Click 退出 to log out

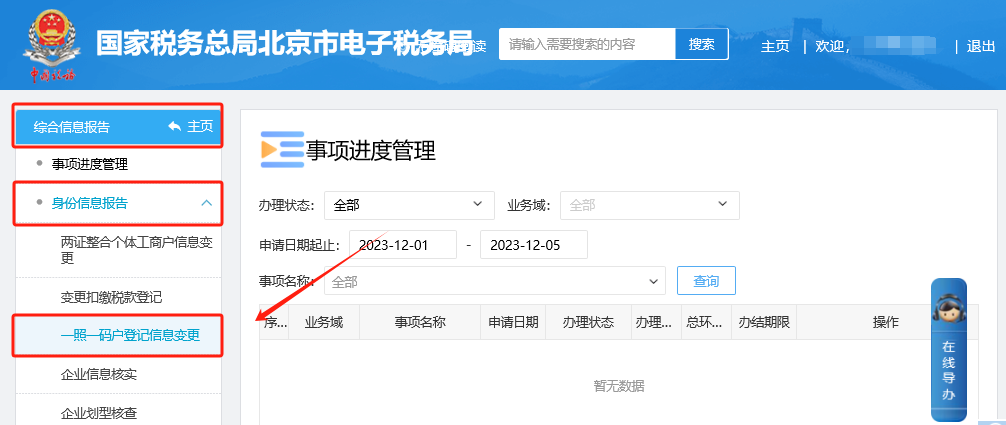[x=981, y=46]
